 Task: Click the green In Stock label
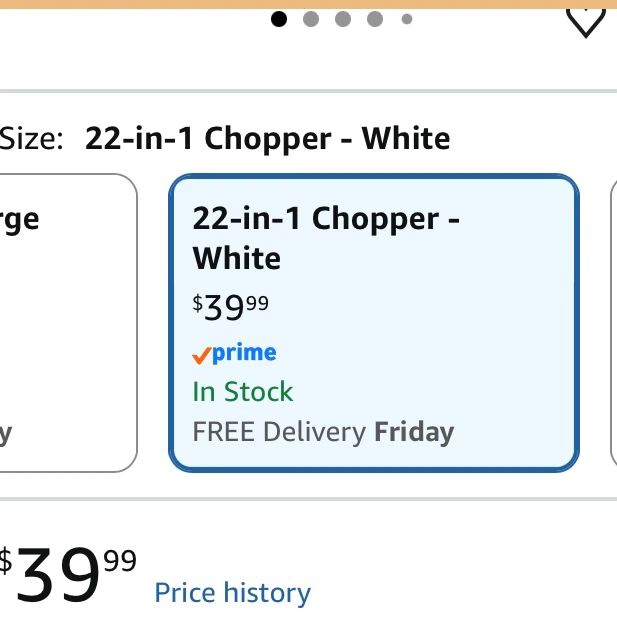[x=243, y=392]
